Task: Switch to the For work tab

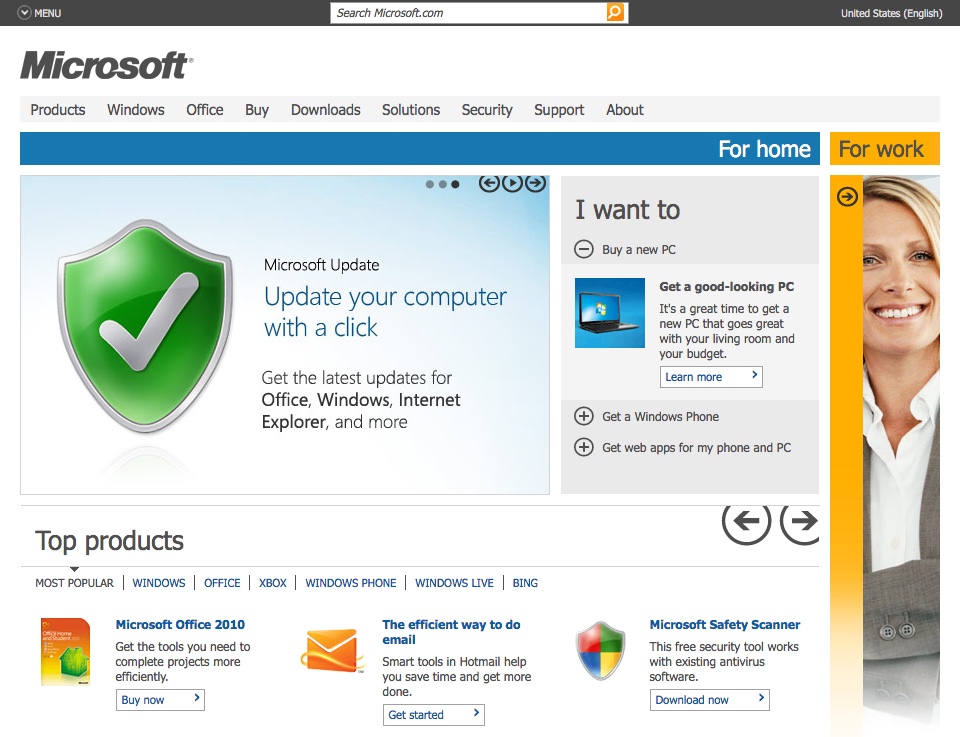Action: 884,149
